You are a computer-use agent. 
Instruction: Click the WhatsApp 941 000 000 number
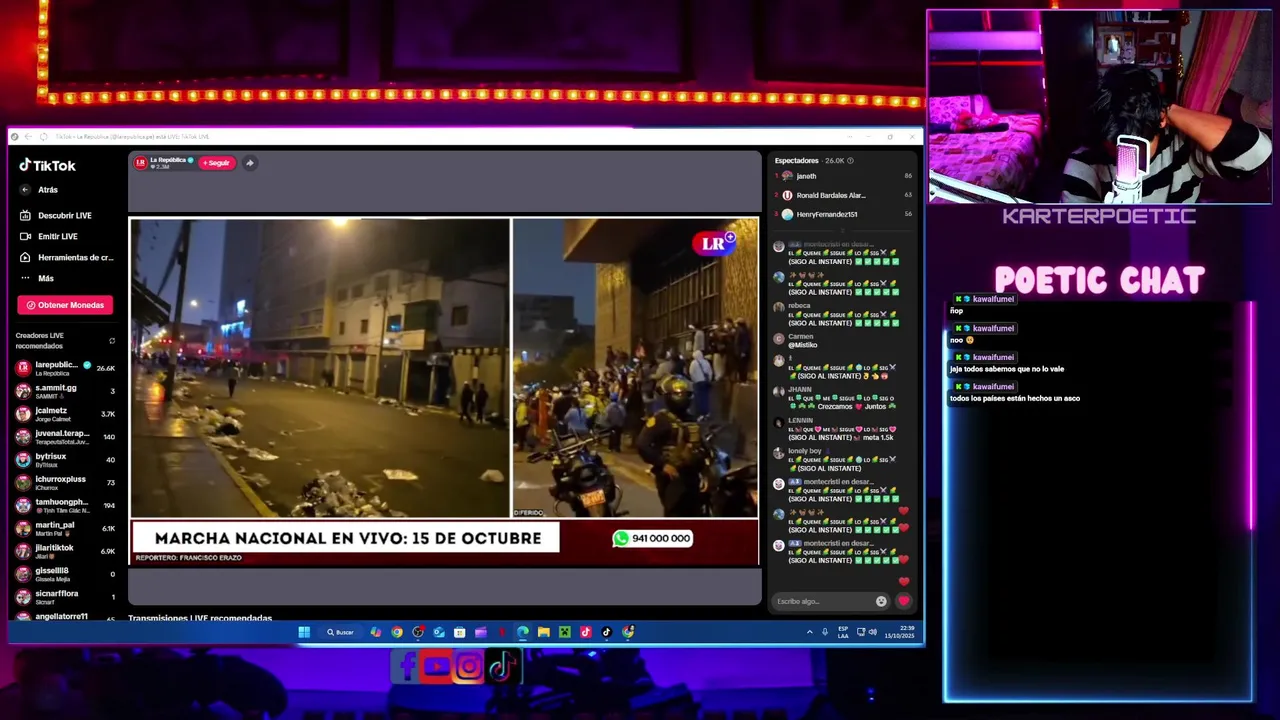coord(652,538)
